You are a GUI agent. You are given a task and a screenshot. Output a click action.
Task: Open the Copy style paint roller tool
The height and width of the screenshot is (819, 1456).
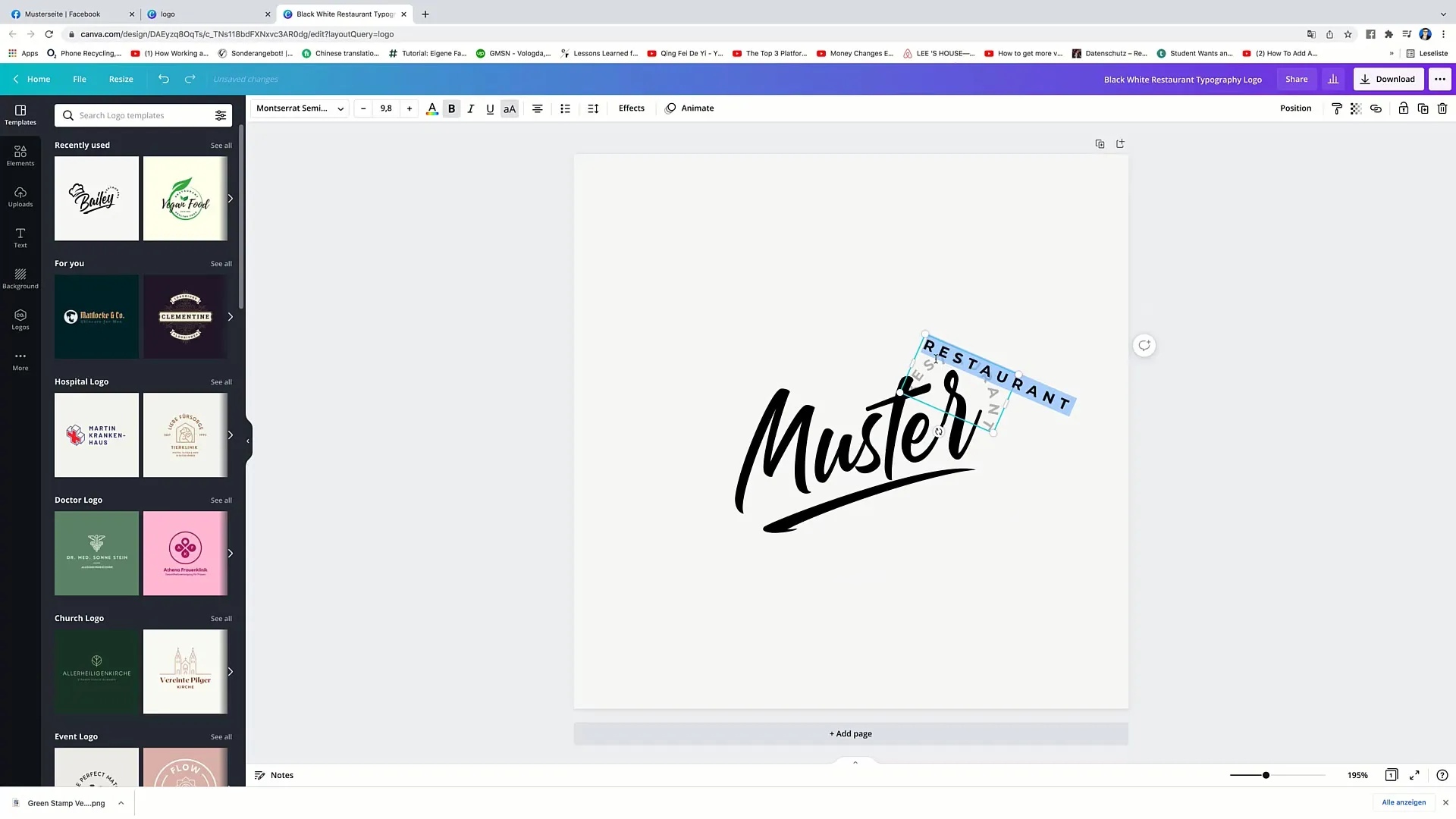point(1337,108)
